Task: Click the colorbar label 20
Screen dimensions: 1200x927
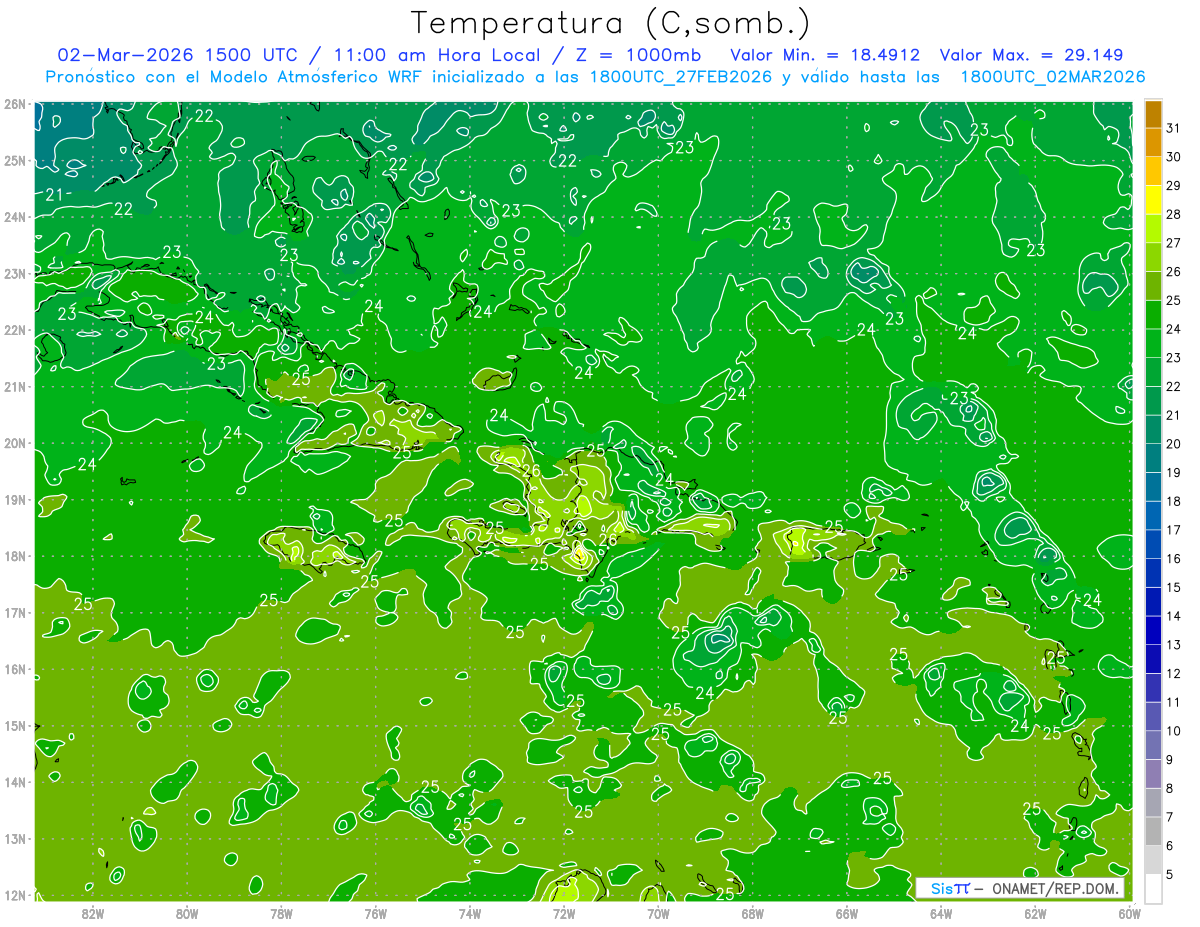Action: (1174, 444)
